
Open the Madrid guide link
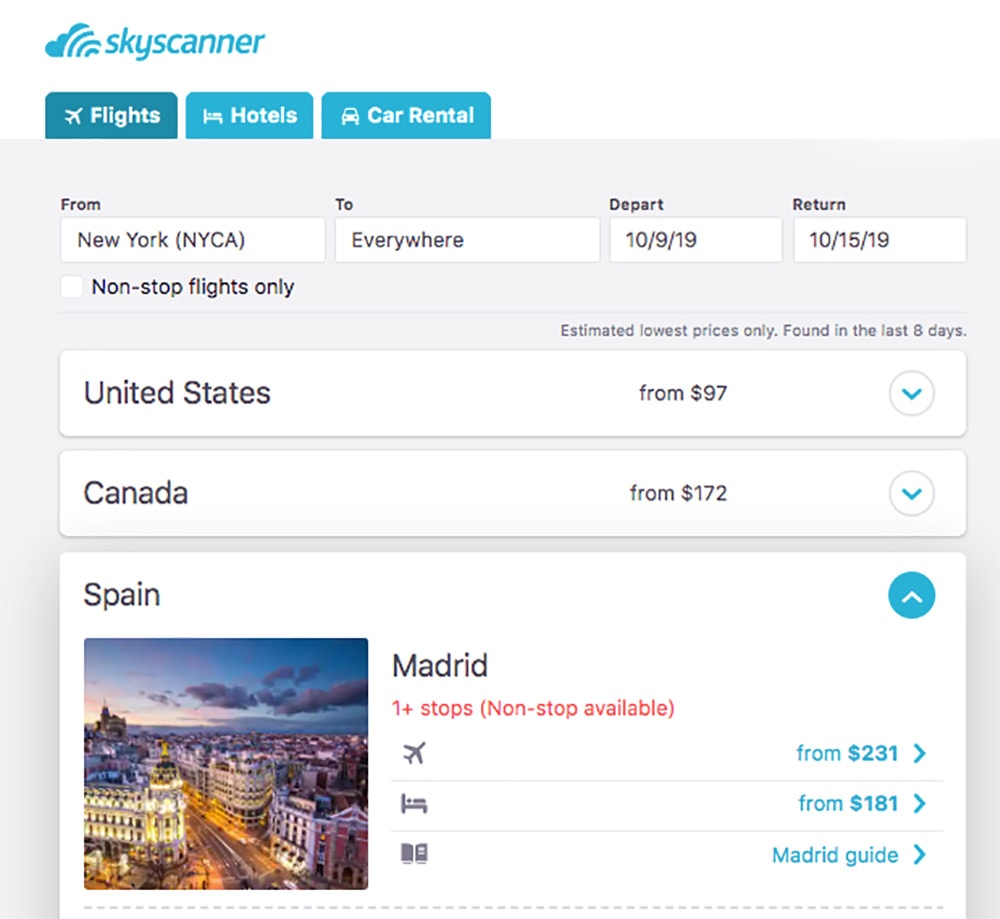[x=834, y=855]
